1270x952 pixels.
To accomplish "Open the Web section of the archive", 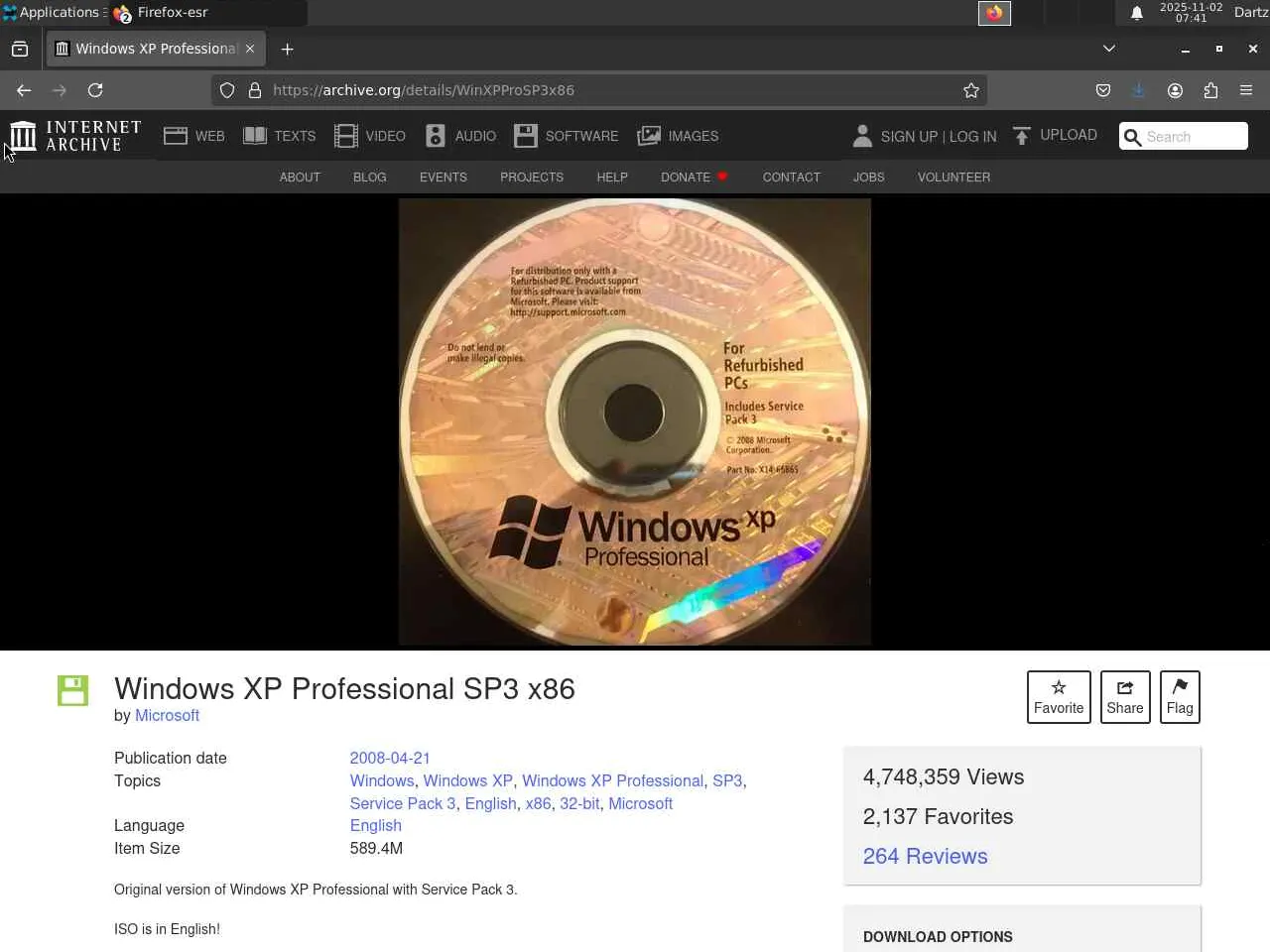I will (194, 136).
